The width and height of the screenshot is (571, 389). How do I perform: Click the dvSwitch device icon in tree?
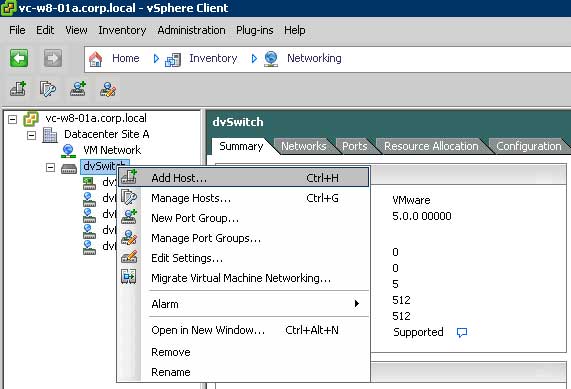pyautogui.click(x=69, y=168)
